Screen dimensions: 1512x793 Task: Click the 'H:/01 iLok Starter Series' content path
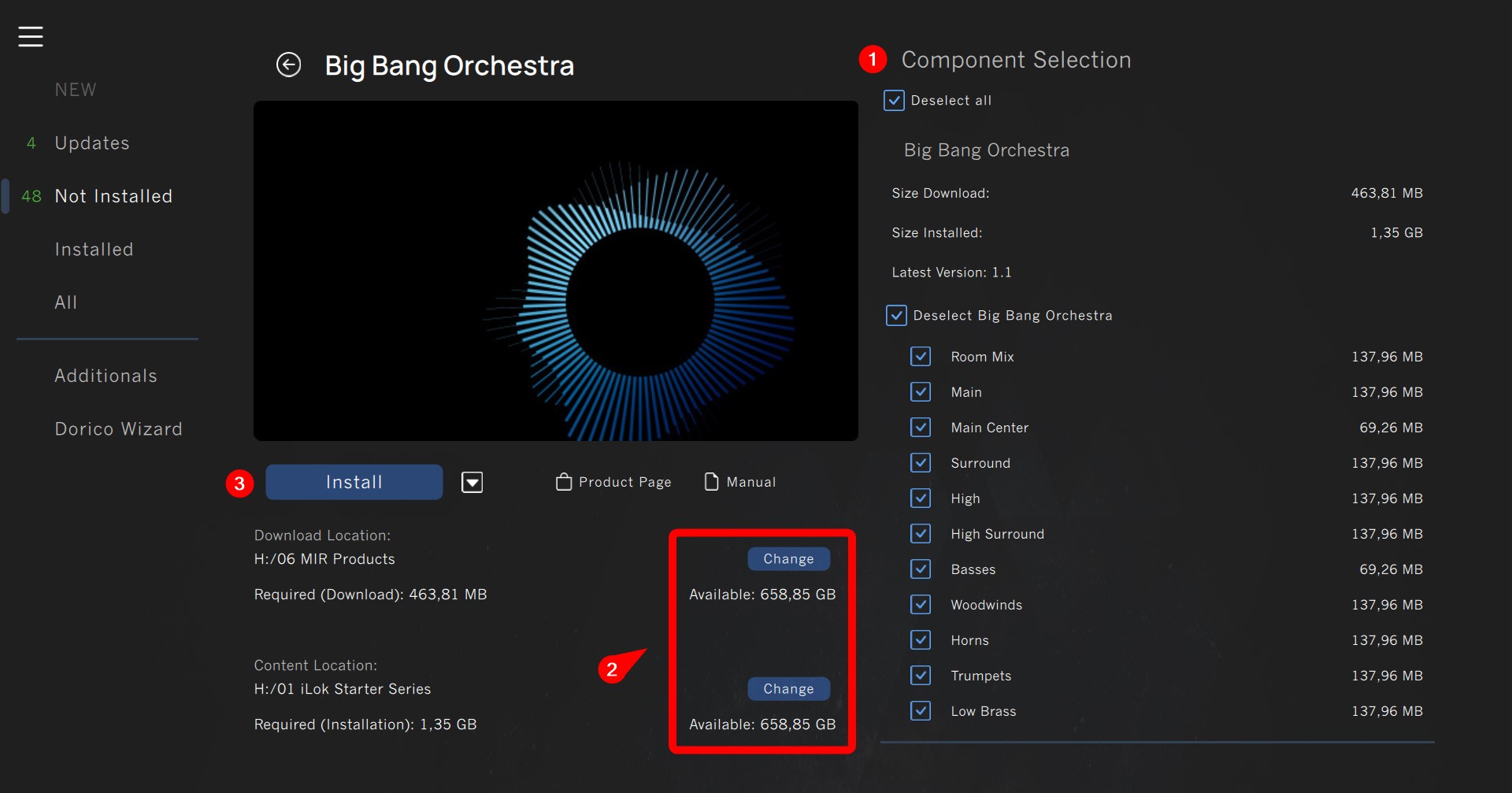[x=343, y=689]
